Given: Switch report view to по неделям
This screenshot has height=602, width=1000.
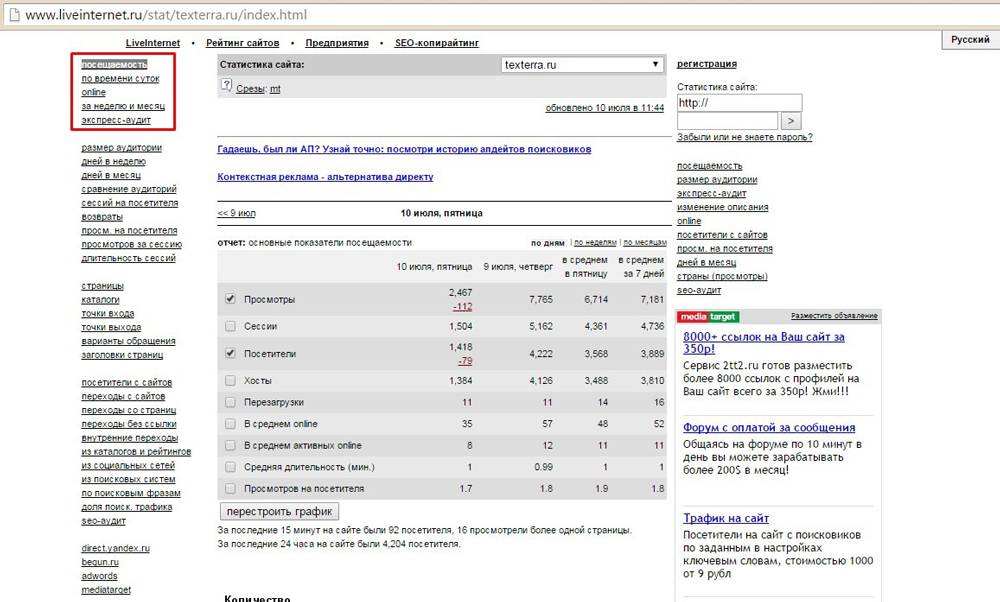Looking at the screenshot, I should (x=595, y=243).
